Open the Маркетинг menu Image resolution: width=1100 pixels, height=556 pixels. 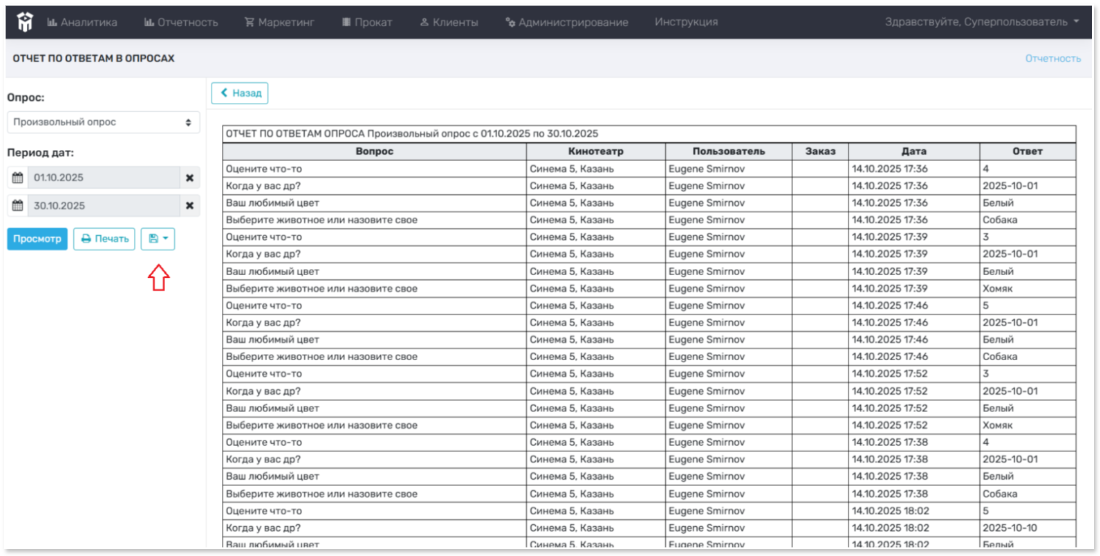tap(279, 22)
